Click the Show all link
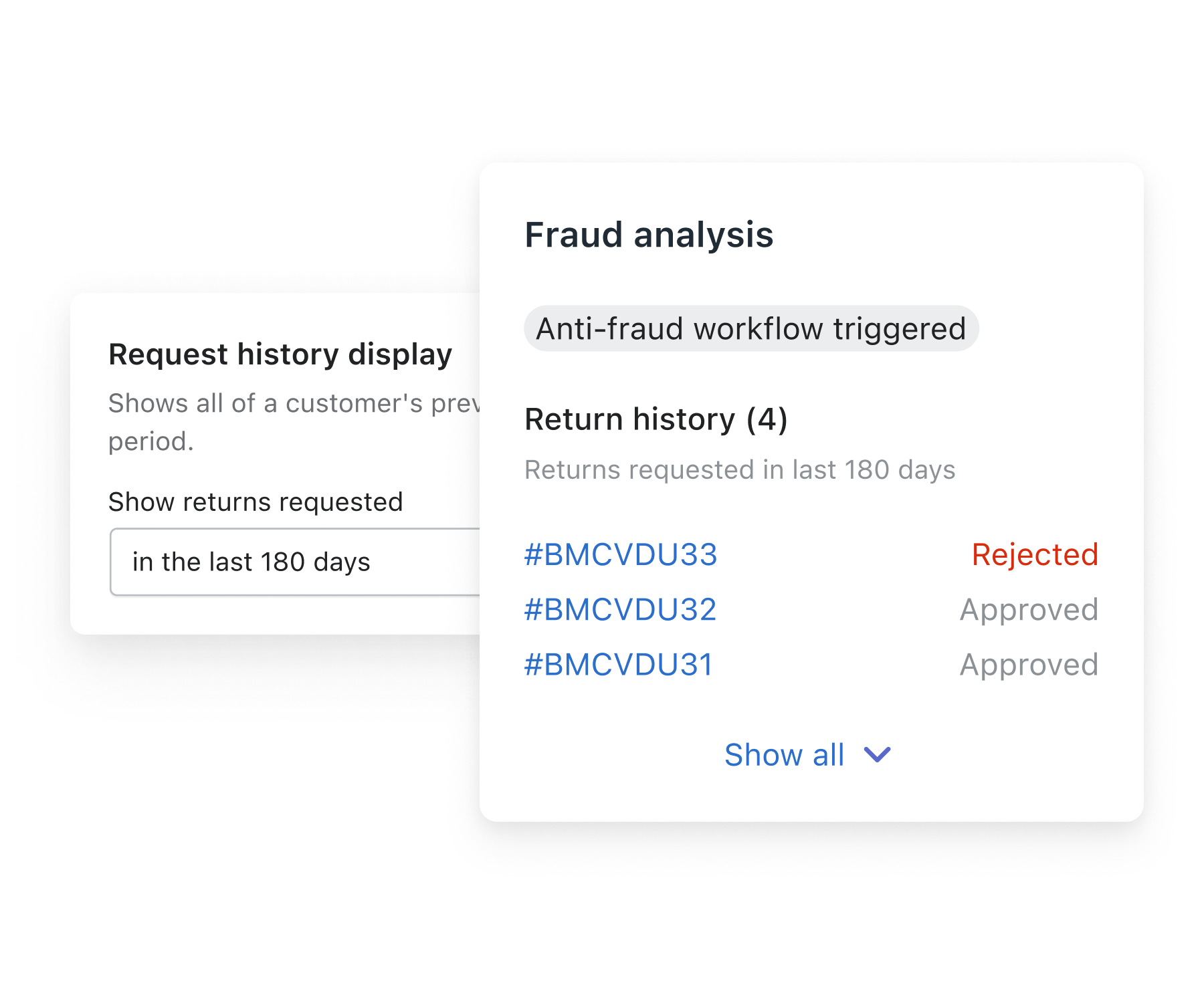1204x983 pixels. (x=784, y=755)
